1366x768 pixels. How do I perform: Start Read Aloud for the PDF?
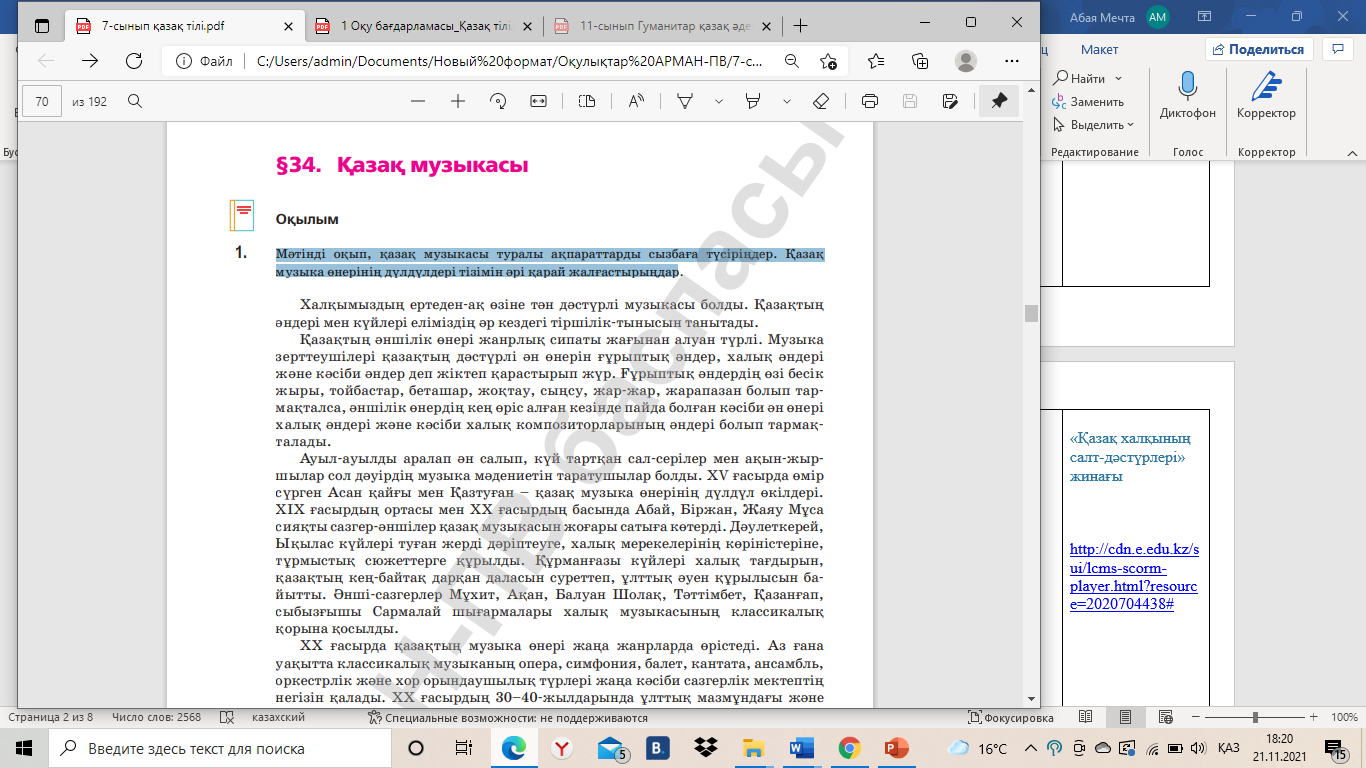click(x=636, y=101)
